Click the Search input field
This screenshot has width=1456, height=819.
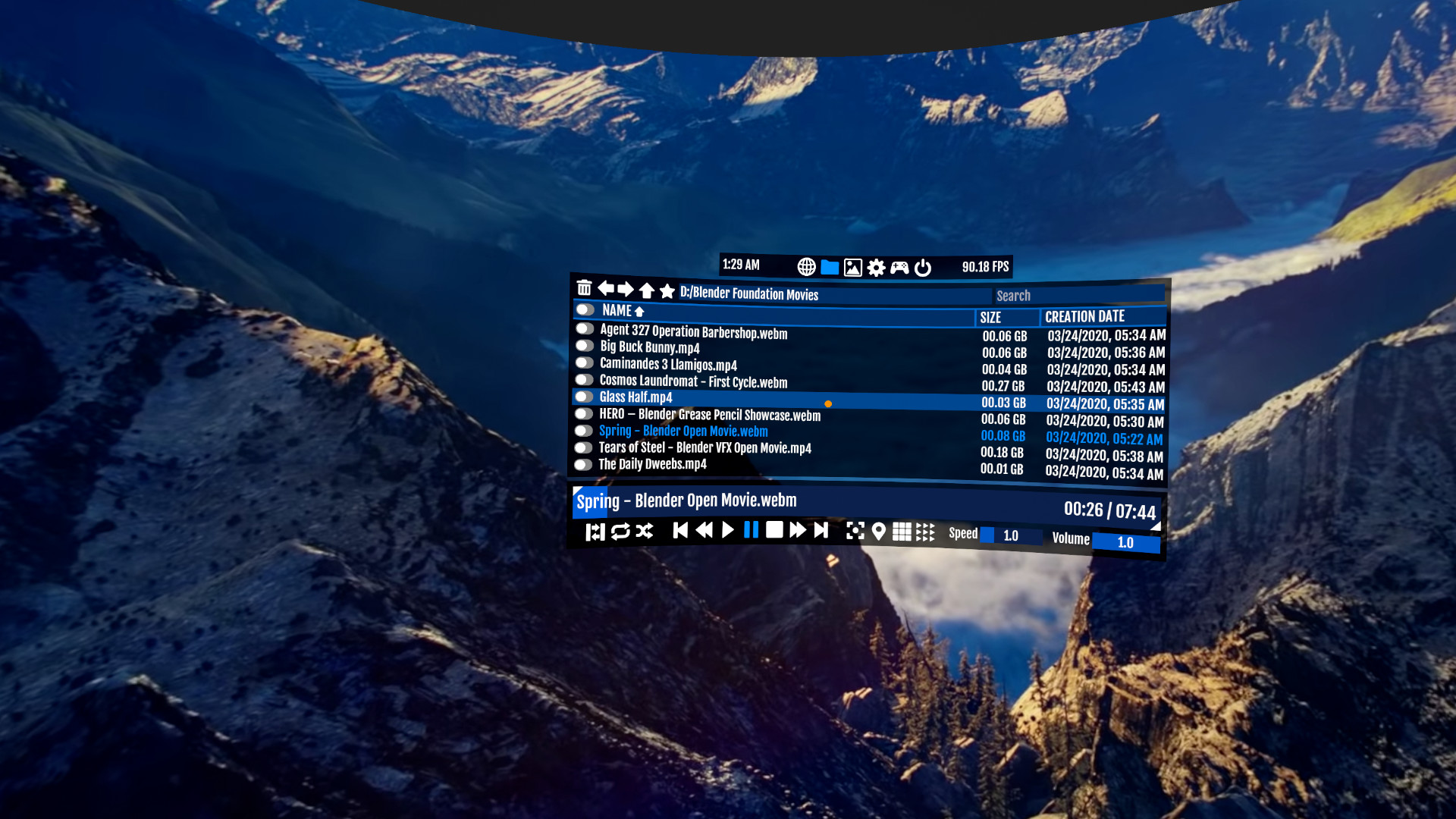1077,296
